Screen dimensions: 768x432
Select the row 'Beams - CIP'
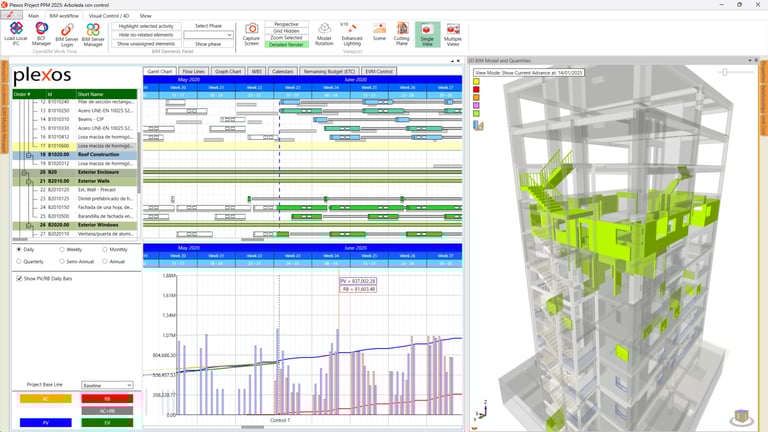(75, 120)
